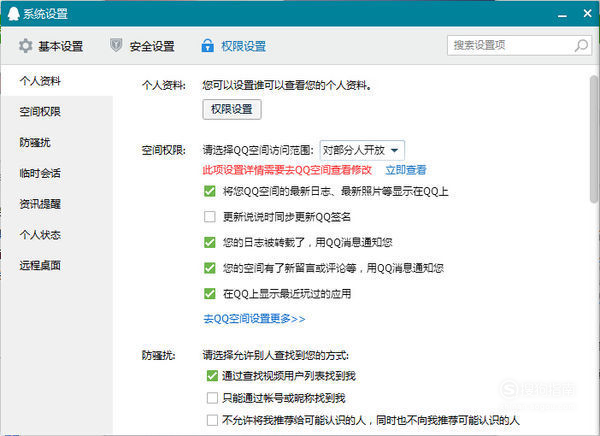Open the 去QQ空间设置更多>> link
This screenshot has height=436, width=600.
(x=254, y=318)
